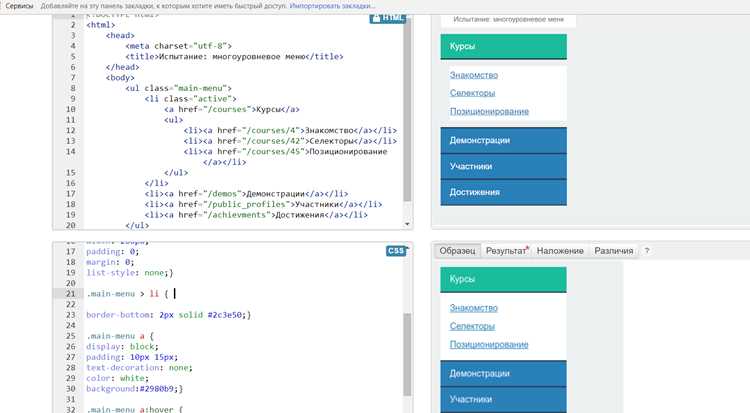Click the 'margin: 0;' CSS line
This screenshot has width=750, height=413.
click(110, 262)
